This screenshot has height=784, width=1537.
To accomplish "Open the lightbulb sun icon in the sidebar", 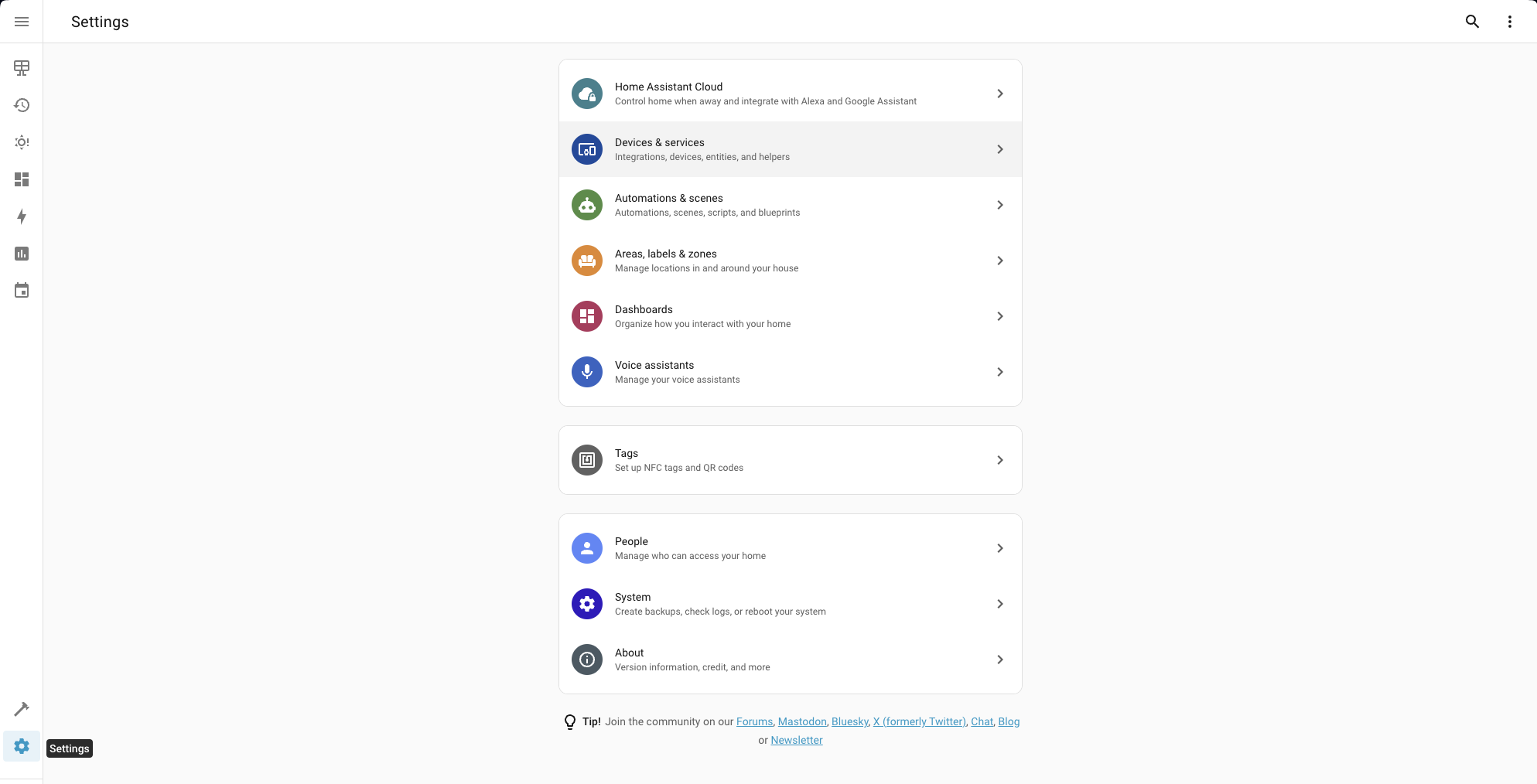I will (x=22, y=142).
